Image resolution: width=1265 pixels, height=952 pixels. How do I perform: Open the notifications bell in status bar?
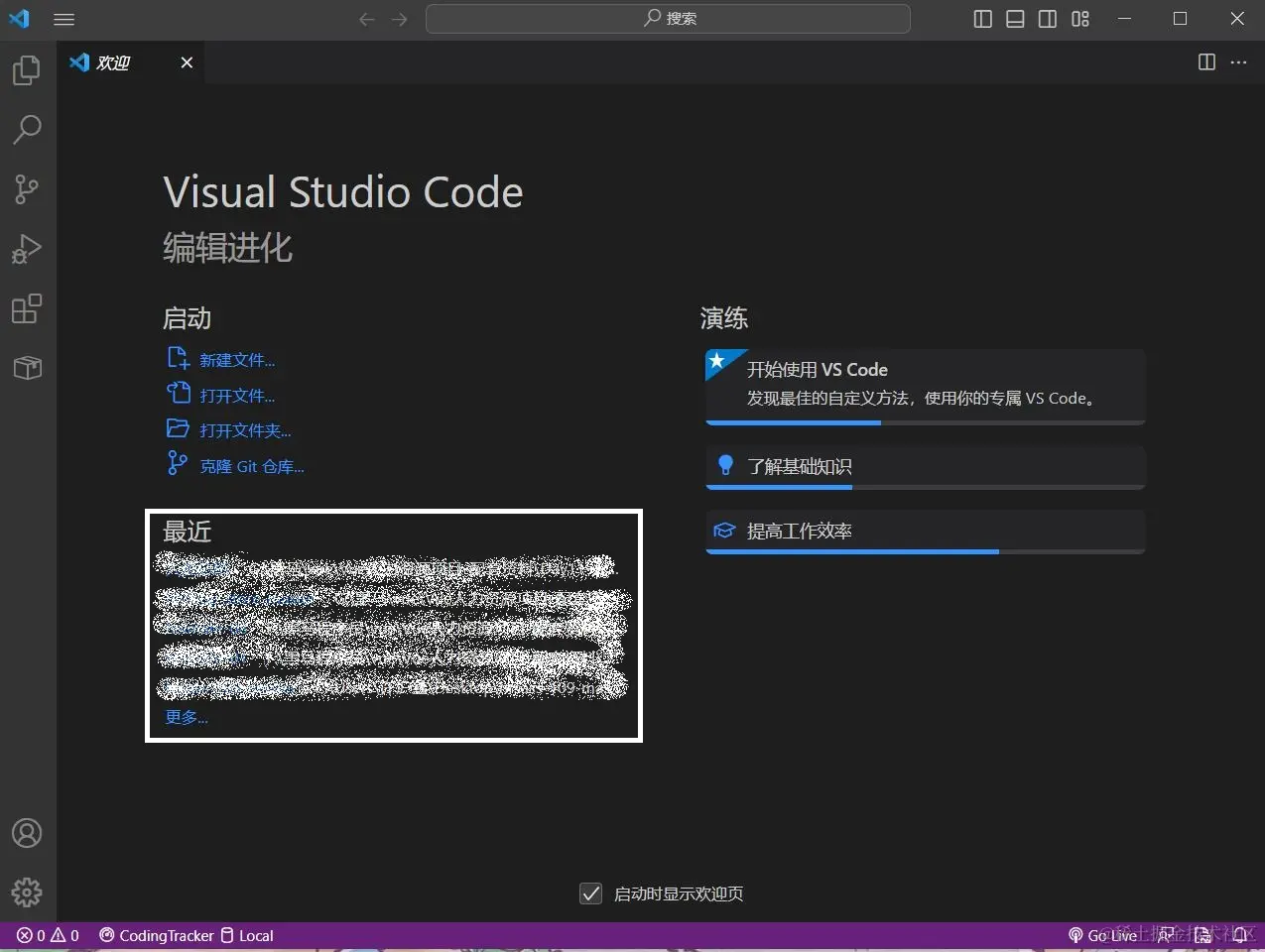[x=1239, y=935]
